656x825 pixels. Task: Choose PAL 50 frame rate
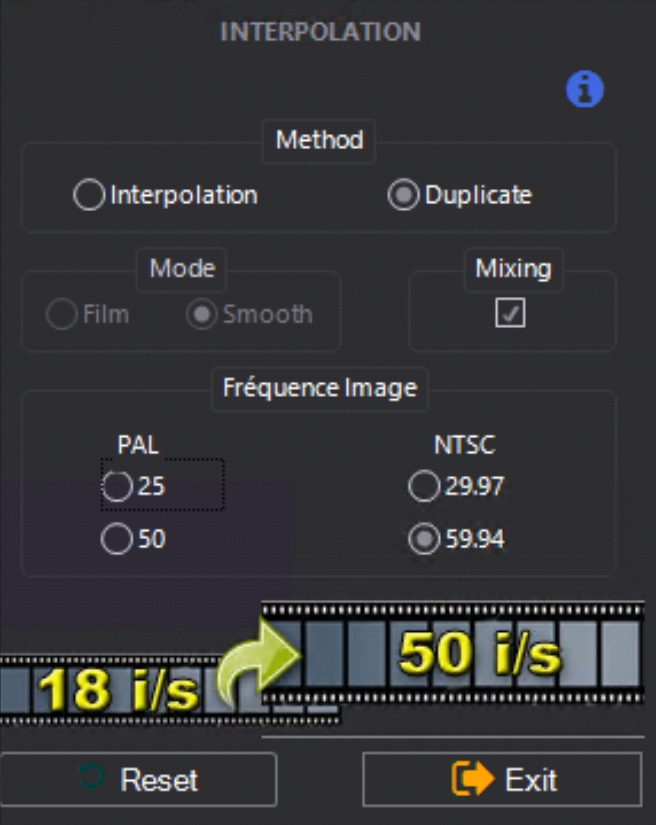[117, 540]
